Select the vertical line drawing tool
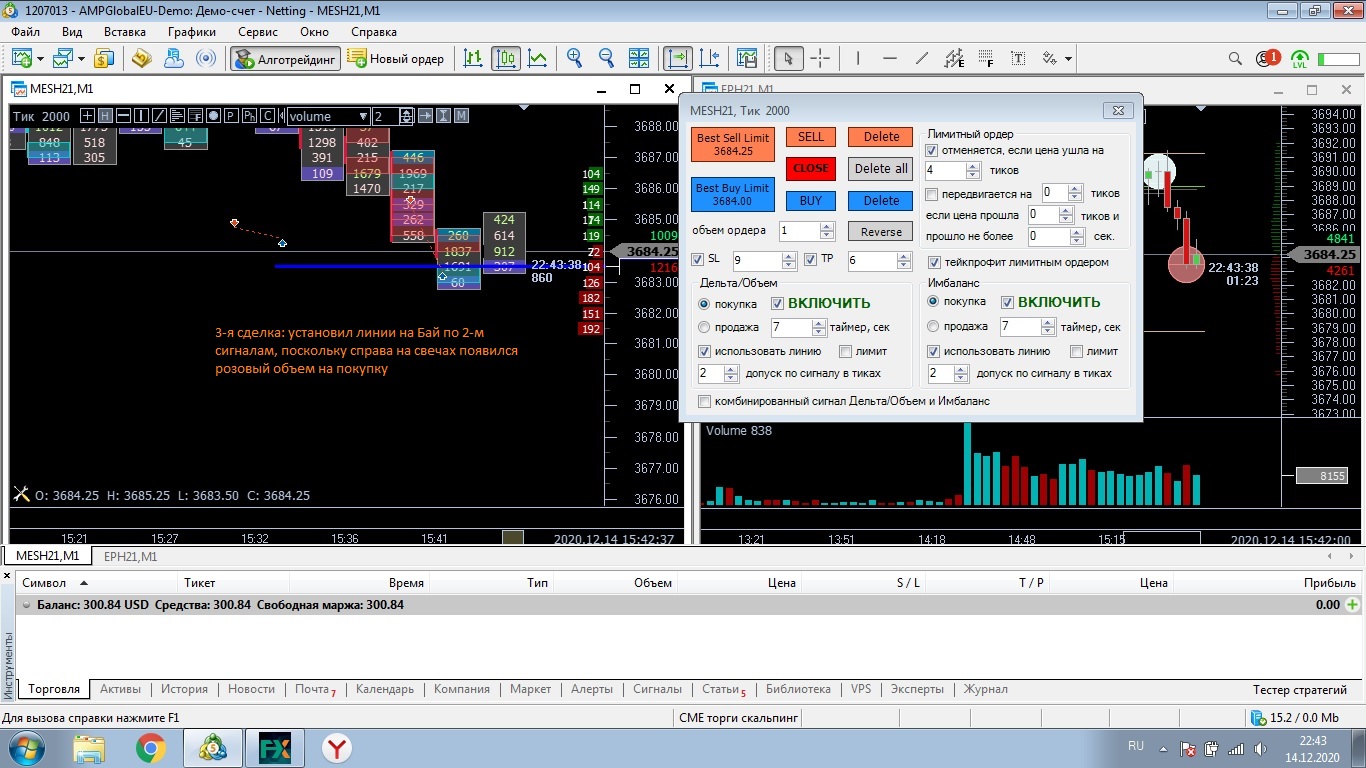Image resolution: width=1366 pixels, height=768 pixels. (x=858, y=58)
